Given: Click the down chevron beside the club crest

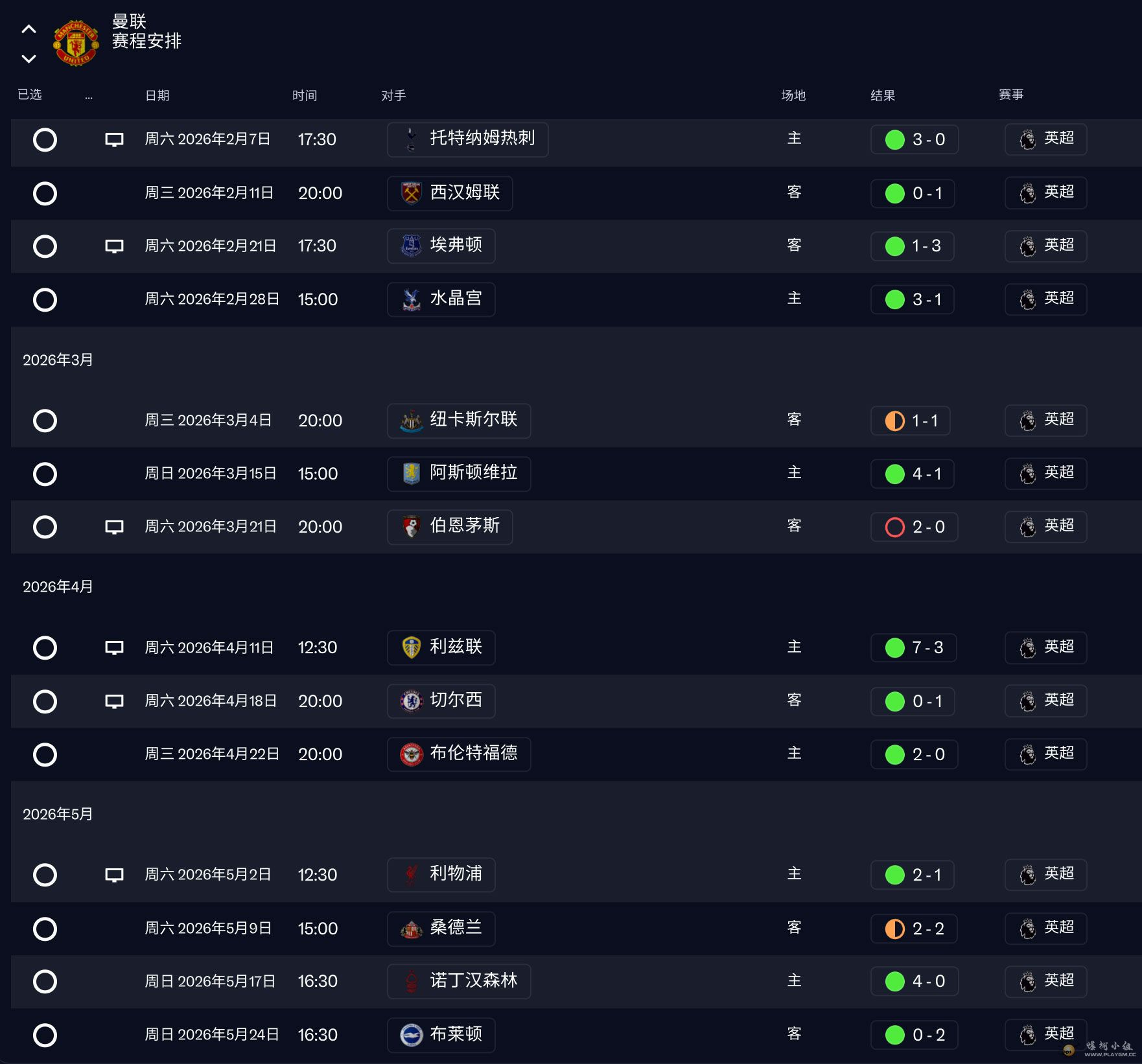Looking at the screenshot, I should coord(29,58).
